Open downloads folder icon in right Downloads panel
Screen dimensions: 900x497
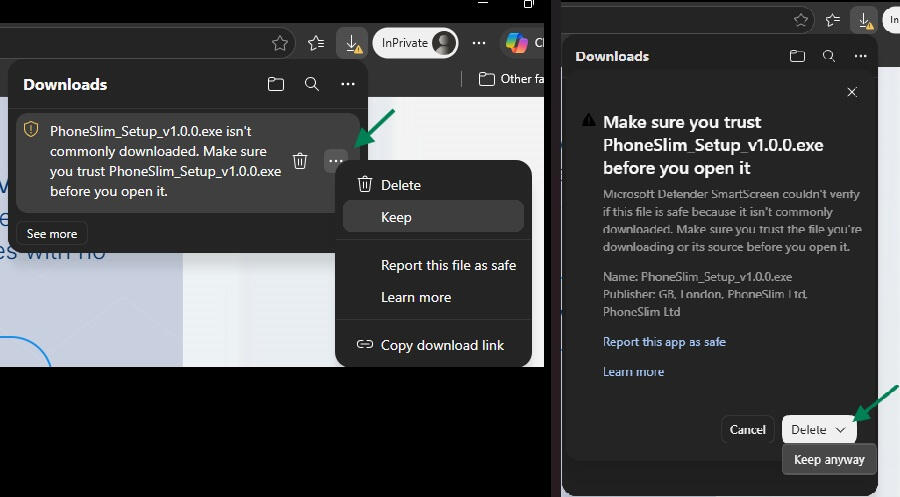[x=797, y=56]
